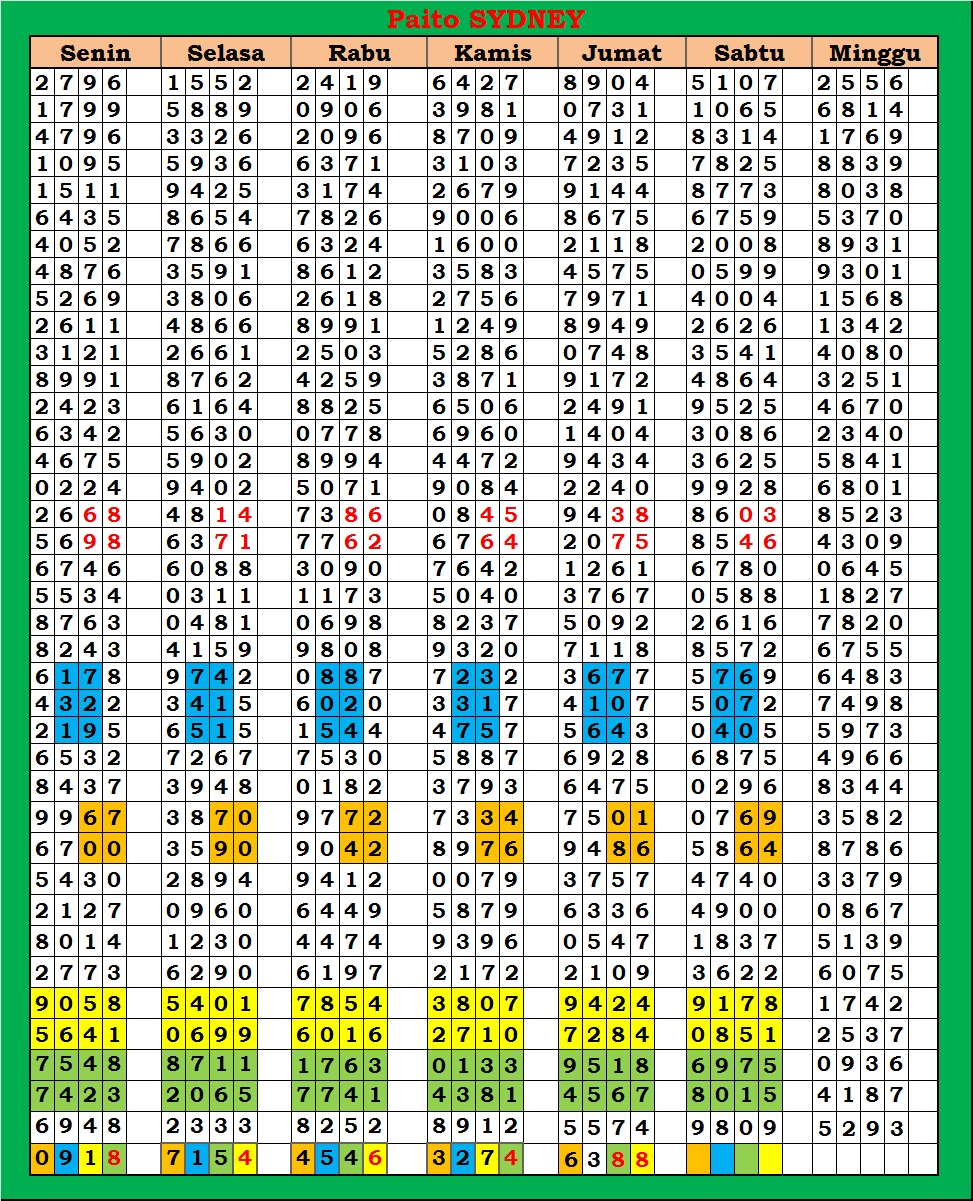Select empty green cell in Sabtu's bottom row
Viewport: 973px width, 1201px height.
tap(746, 1159)
